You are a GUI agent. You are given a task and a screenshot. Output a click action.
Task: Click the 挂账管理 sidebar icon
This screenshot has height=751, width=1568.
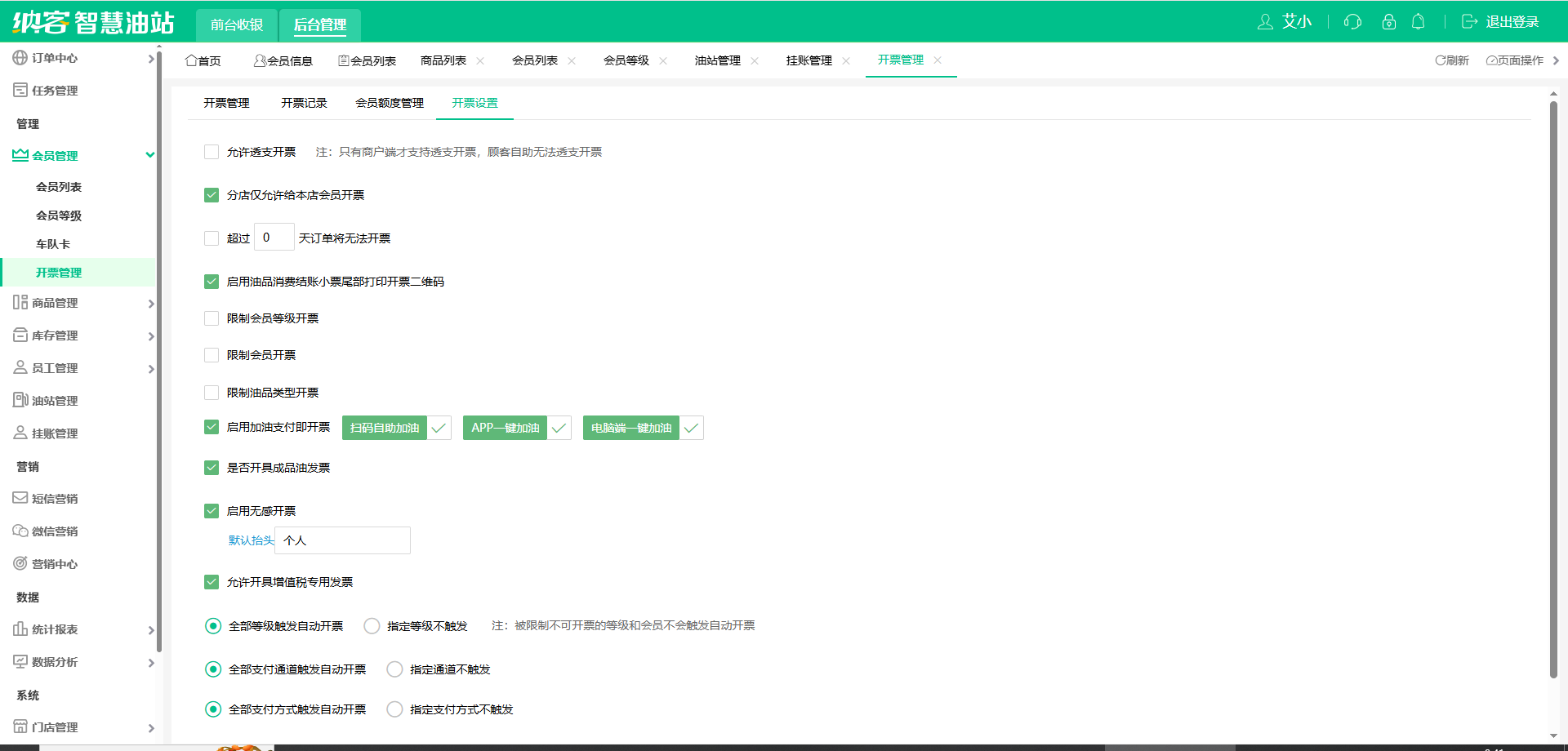[20, 433]
